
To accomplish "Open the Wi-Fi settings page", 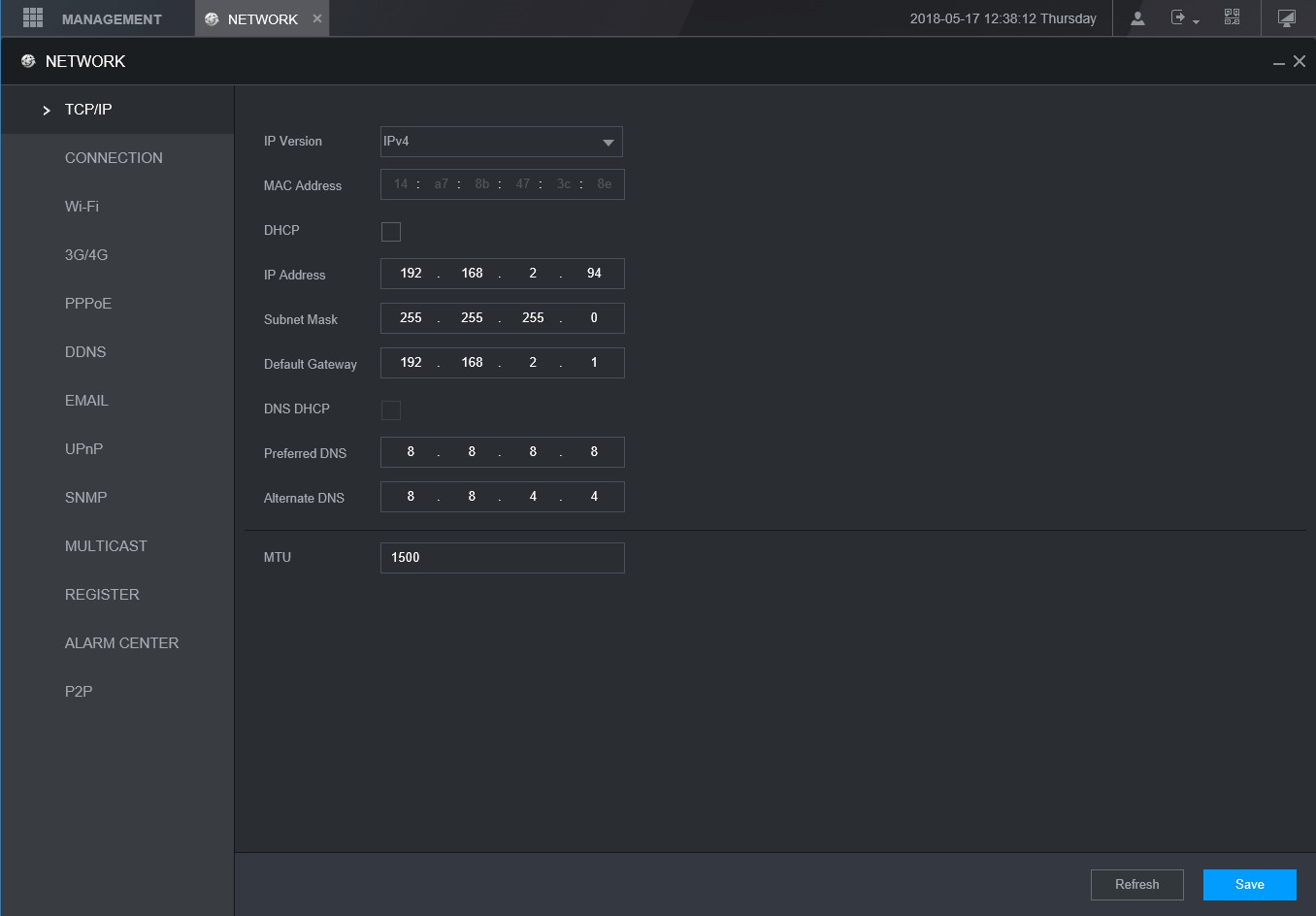I will 82,207.
